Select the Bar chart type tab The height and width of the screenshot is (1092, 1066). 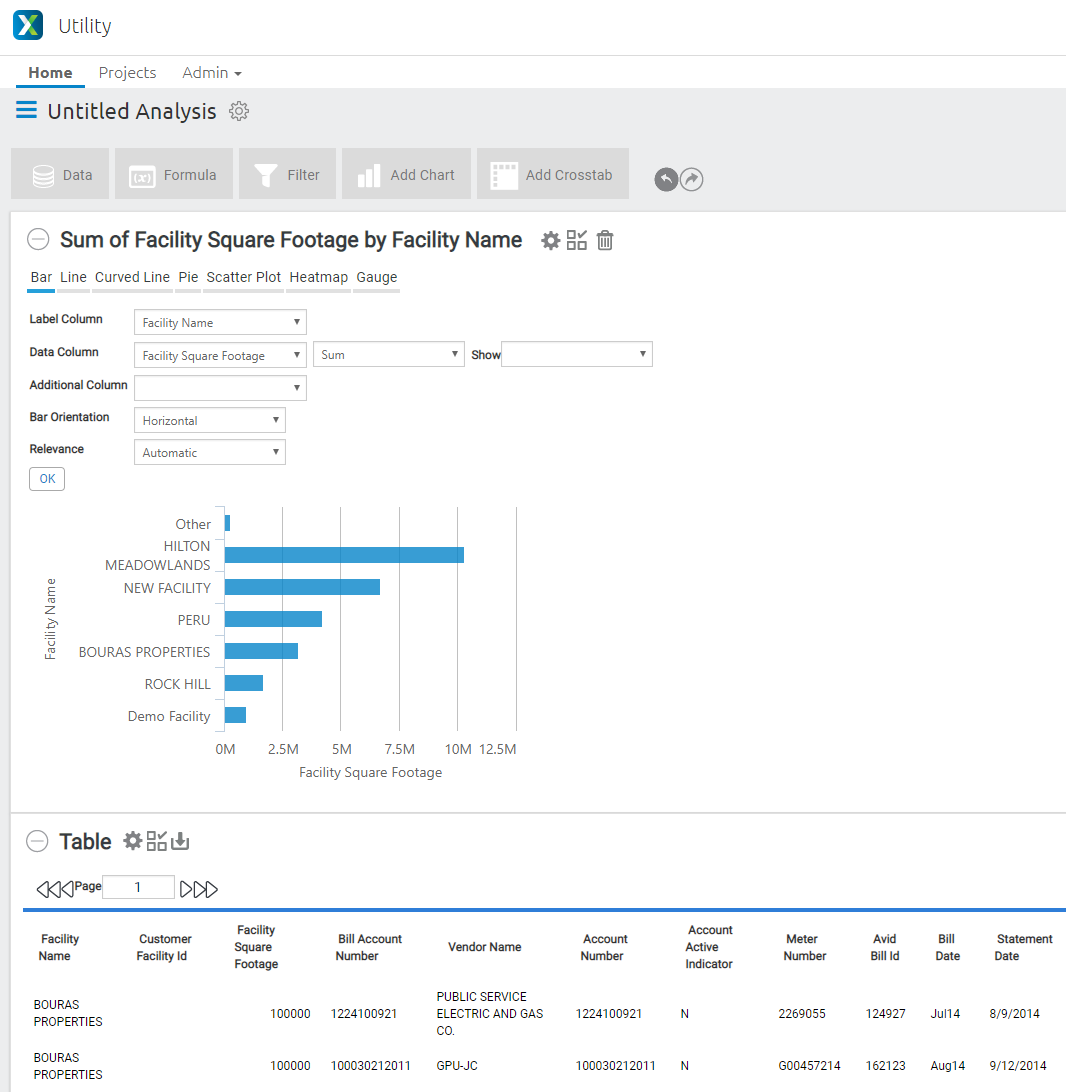[41, 277]
